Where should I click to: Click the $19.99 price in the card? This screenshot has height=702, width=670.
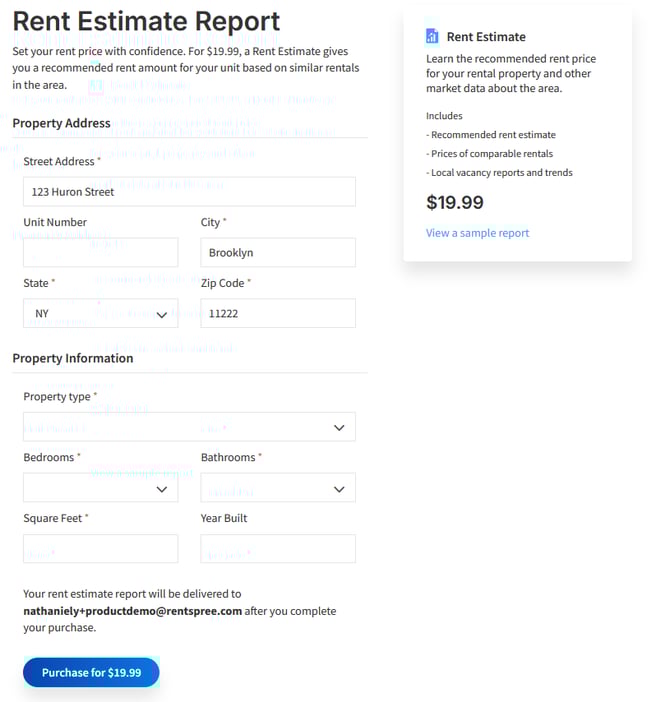(x=455, y=202)
